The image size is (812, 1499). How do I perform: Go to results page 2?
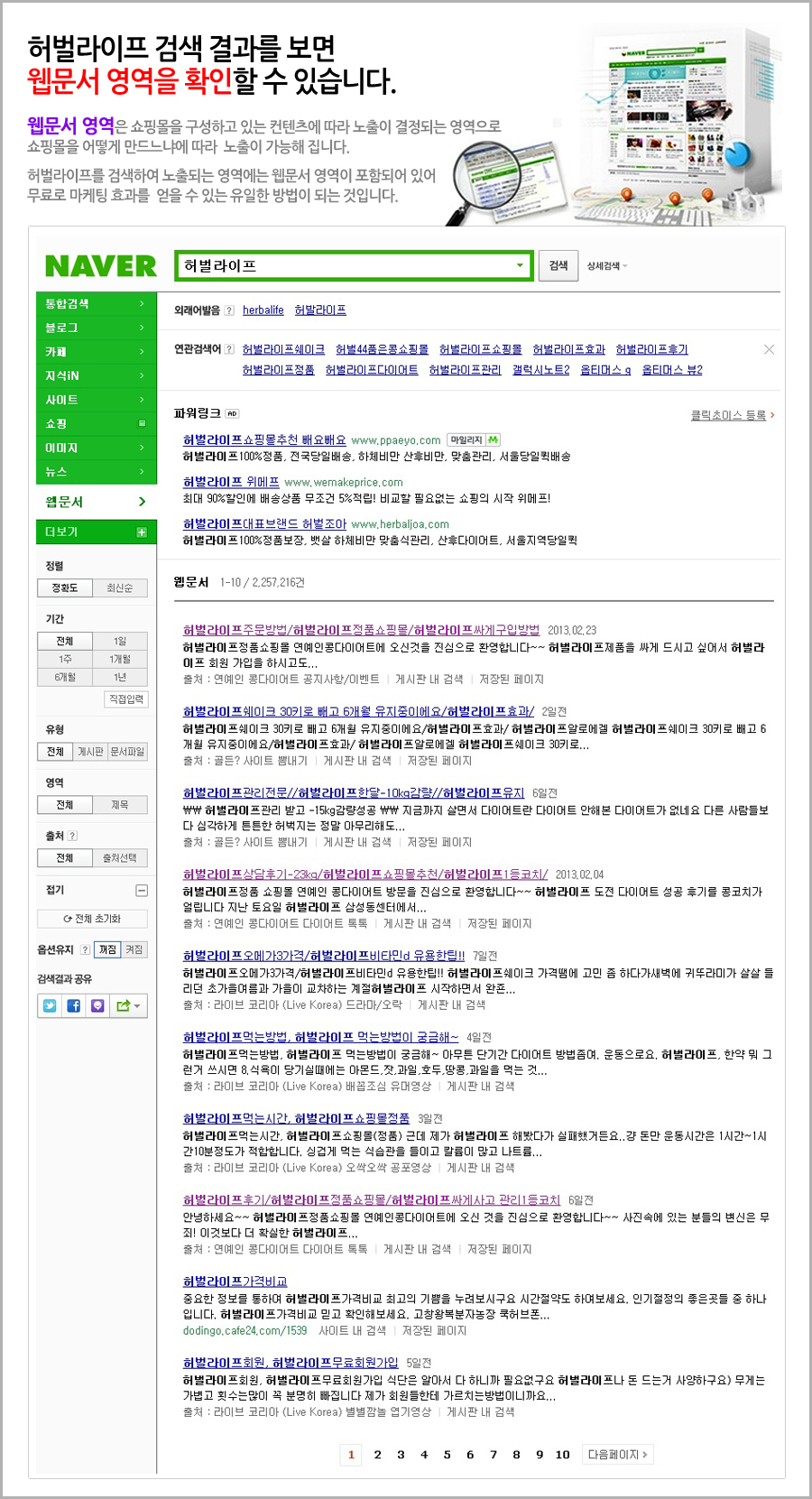[x=377, y=1454]
